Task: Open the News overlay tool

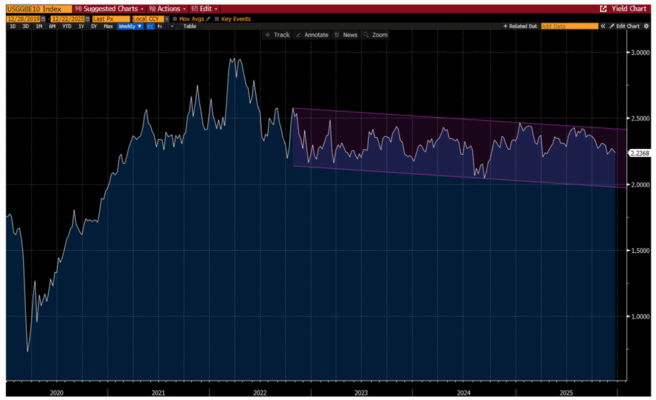Action: 347,35
